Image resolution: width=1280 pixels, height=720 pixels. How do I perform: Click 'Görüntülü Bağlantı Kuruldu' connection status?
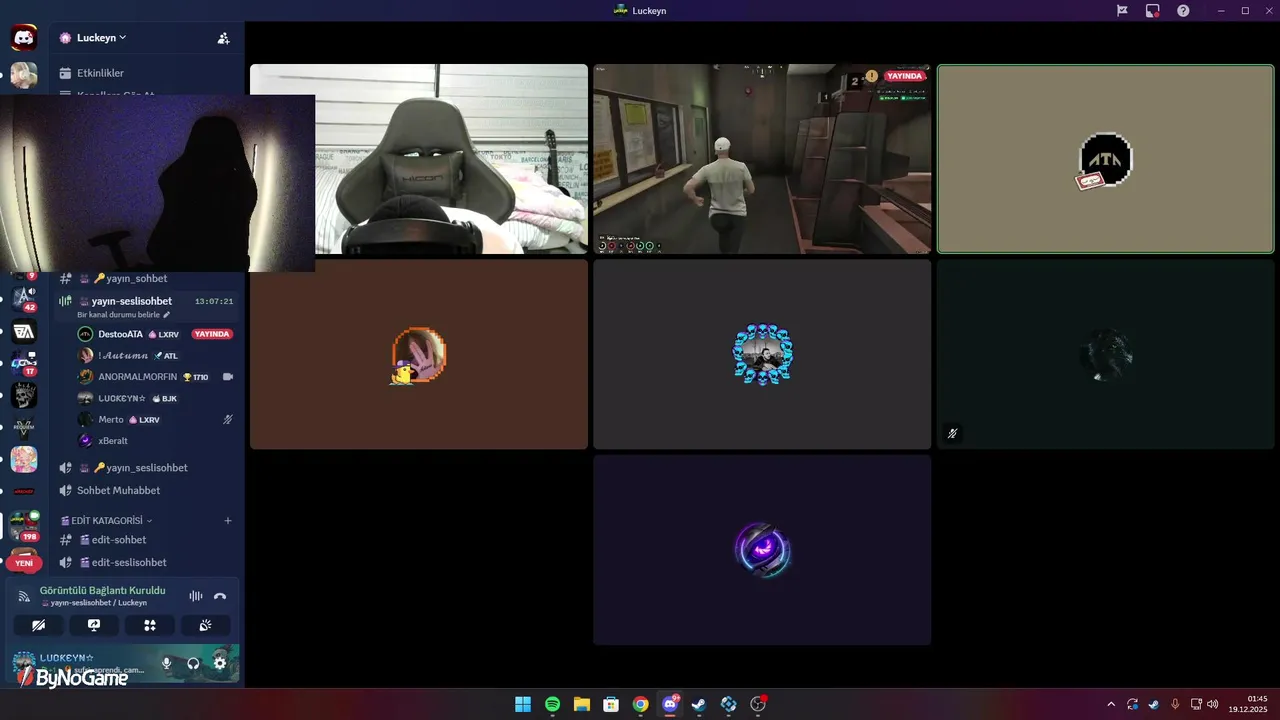pyautogui.click(x=102, y=590)
